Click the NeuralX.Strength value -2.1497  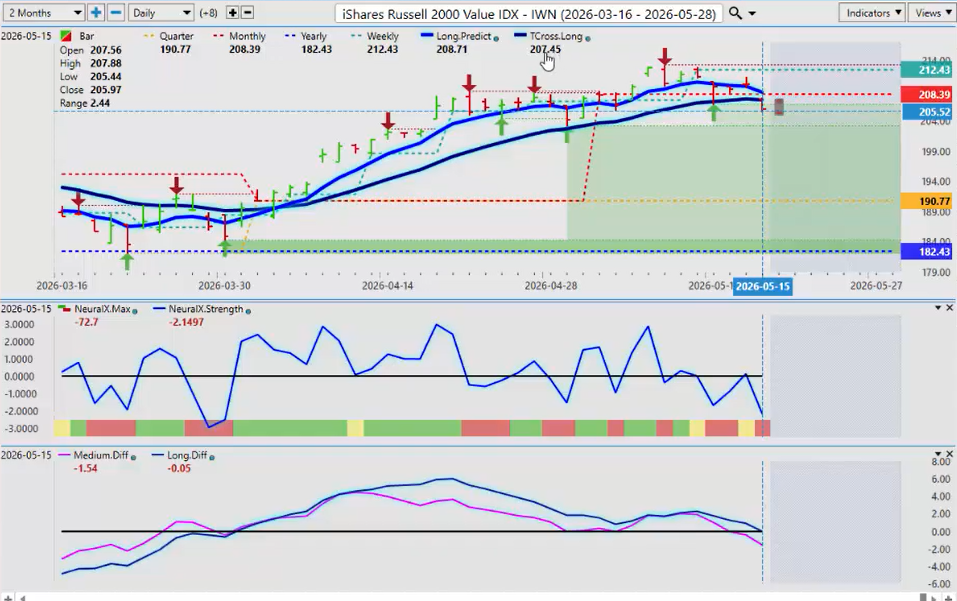[x=186, y=322]
